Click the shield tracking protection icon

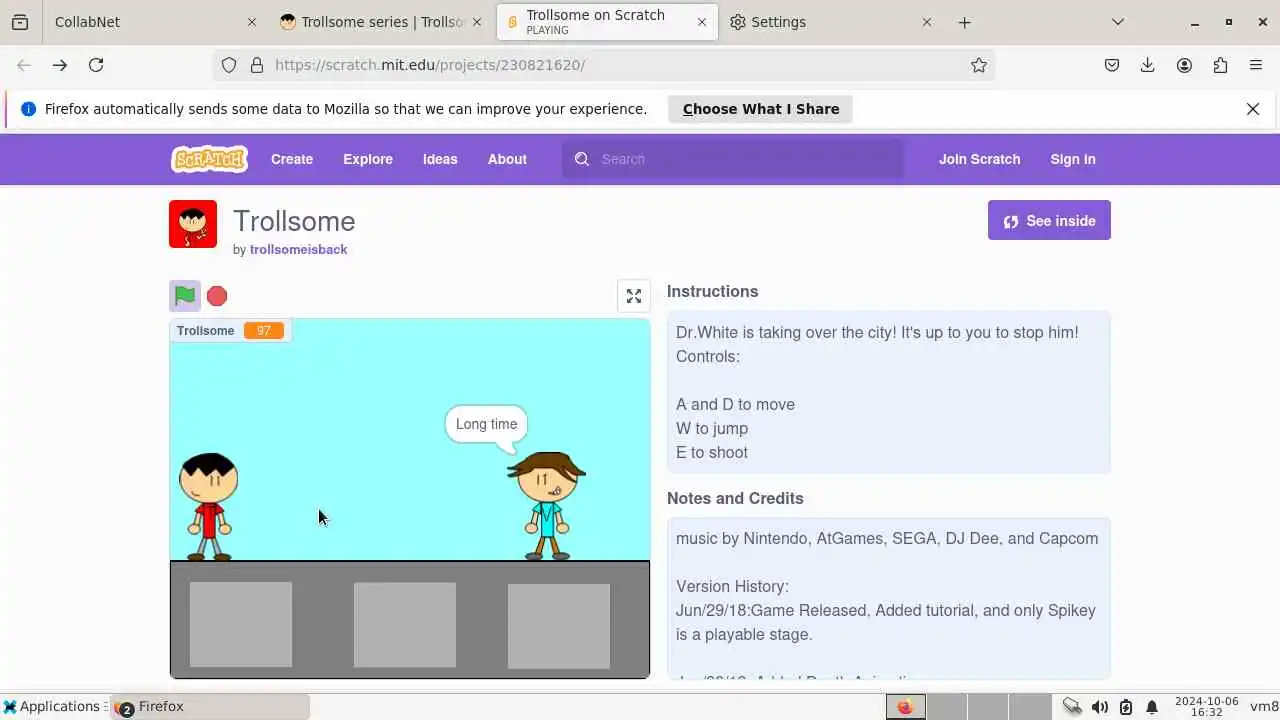[x=229, y=65]
